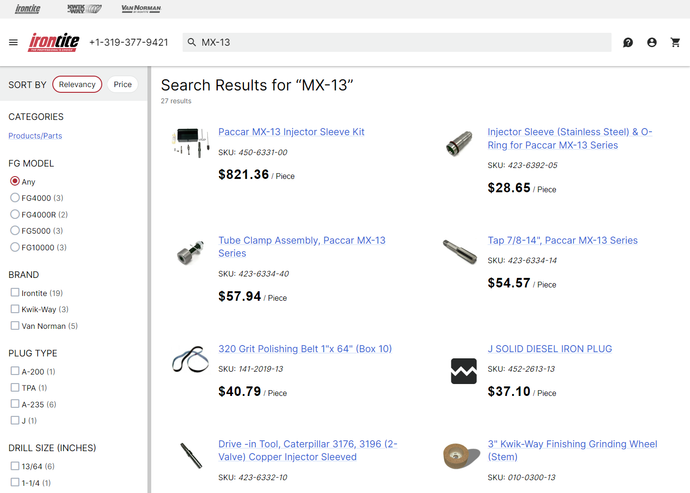
Task: Check the 13/64 drill size filter
Action: click(x=15, y=466)
